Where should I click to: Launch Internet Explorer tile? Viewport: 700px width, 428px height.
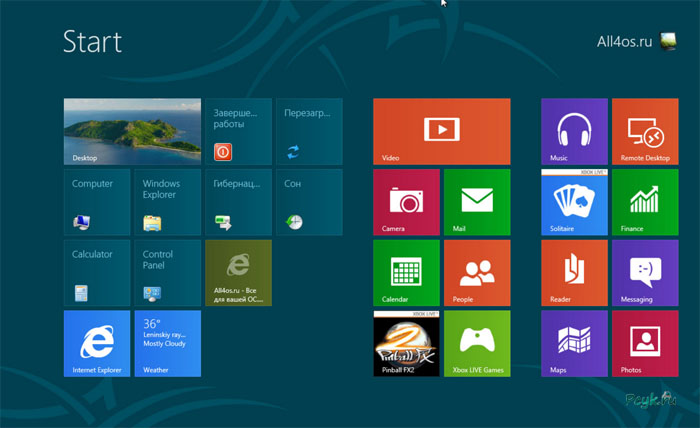(x=97, y=344)
